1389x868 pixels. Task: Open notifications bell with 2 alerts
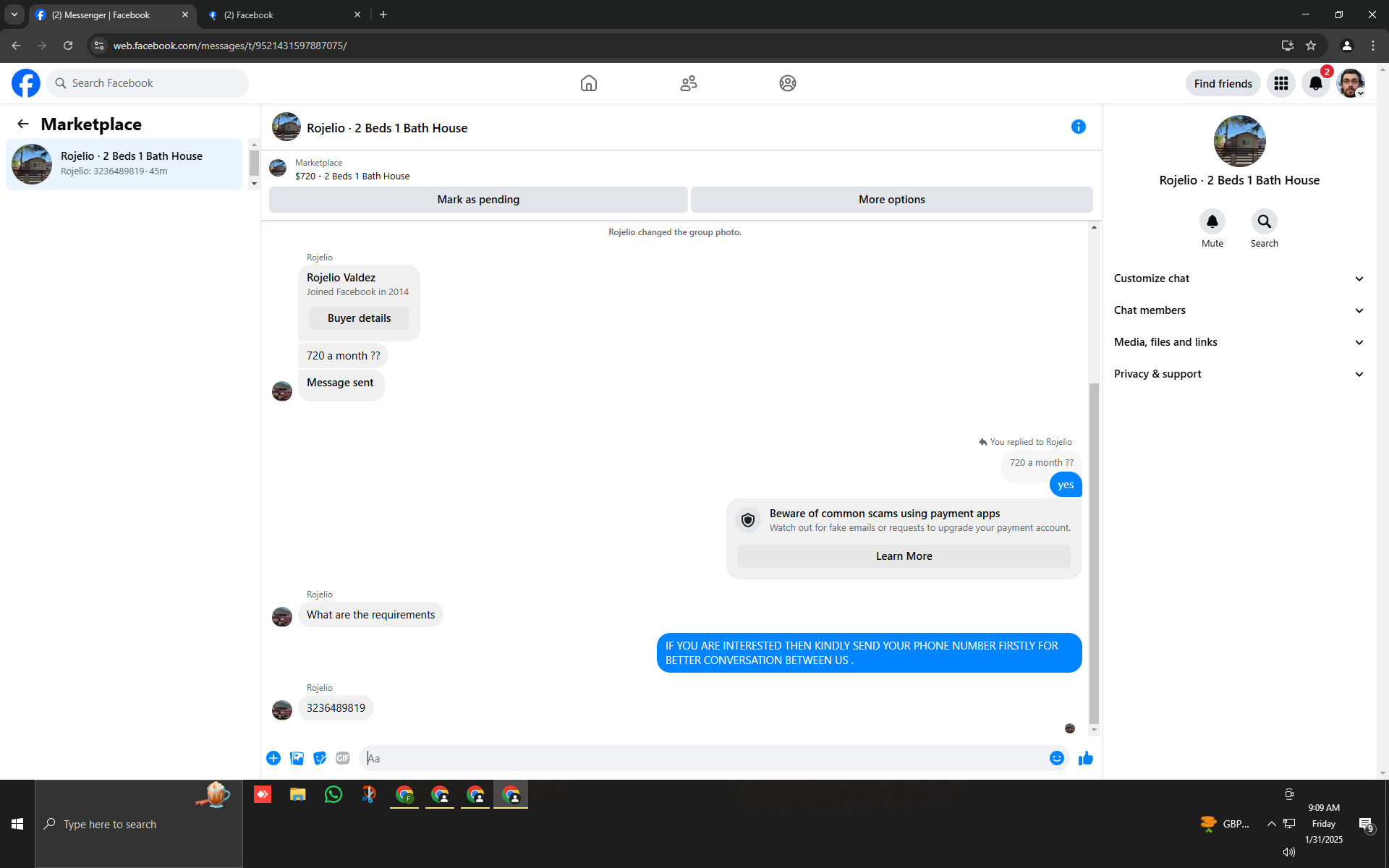click(1316, 83)
